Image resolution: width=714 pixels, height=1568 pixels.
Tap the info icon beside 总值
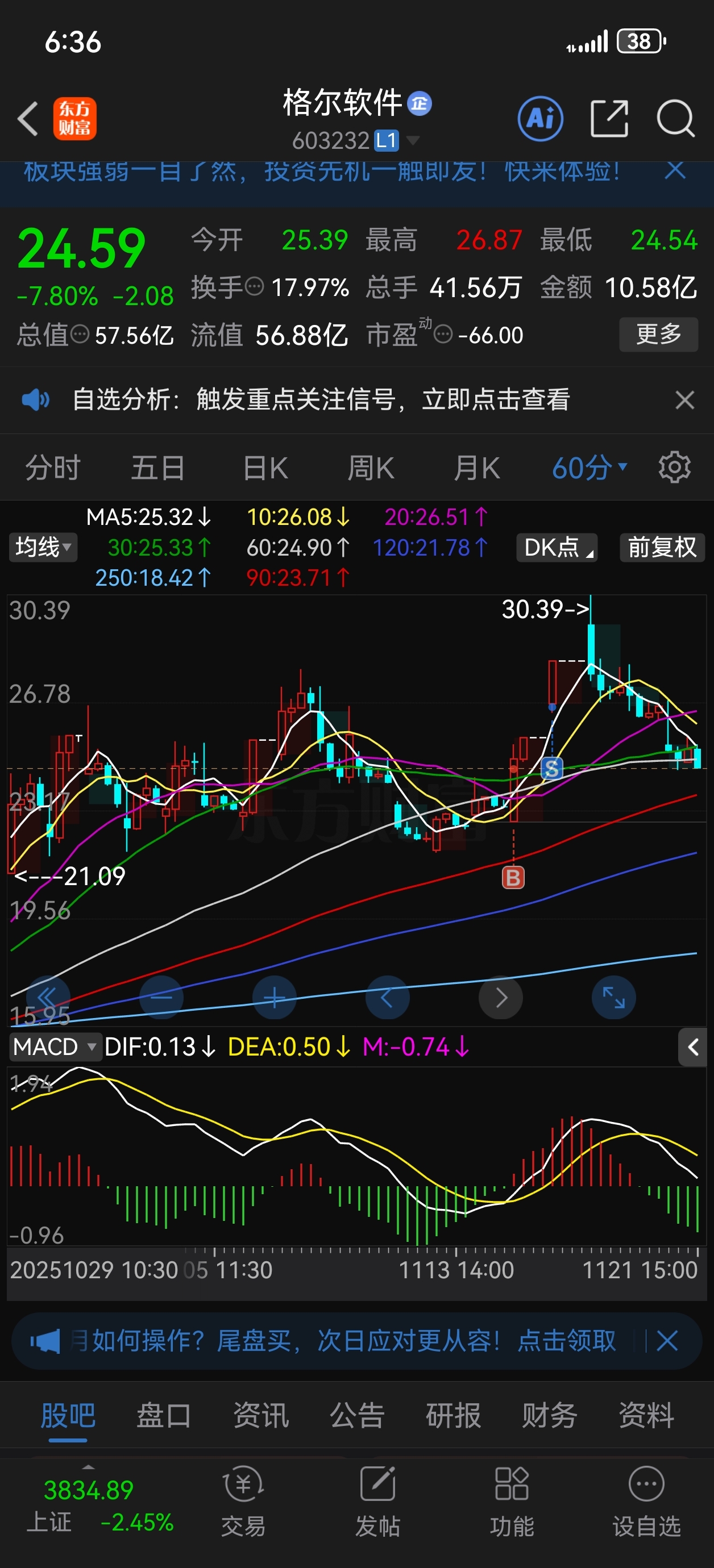[x=80, y=334]
